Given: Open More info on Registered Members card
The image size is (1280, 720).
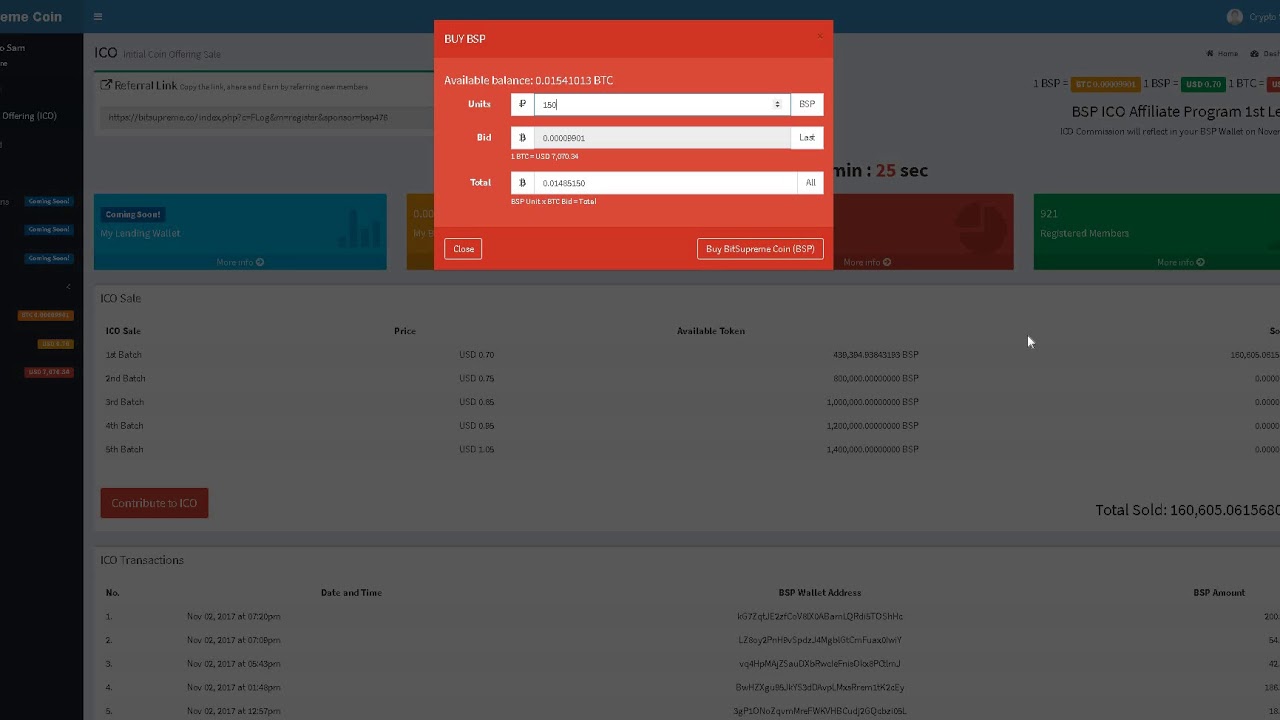Looking at the screenshot, I should pos(1180,262).
